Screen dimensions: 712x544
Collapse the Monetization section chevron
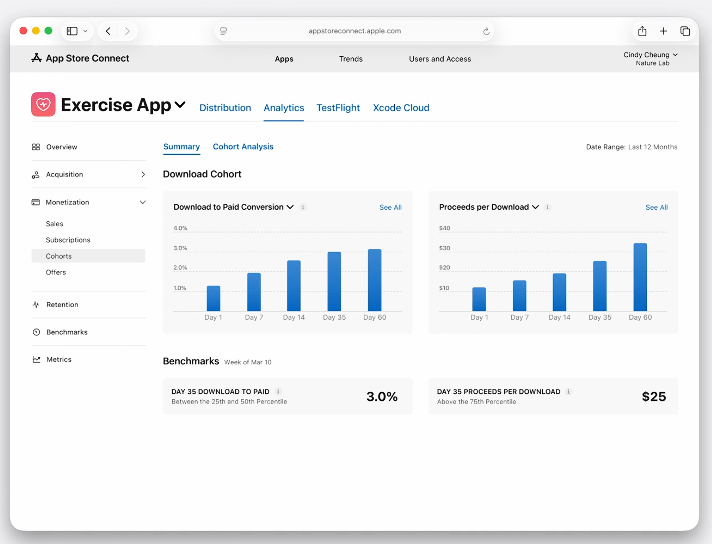(x=143, y=202)
